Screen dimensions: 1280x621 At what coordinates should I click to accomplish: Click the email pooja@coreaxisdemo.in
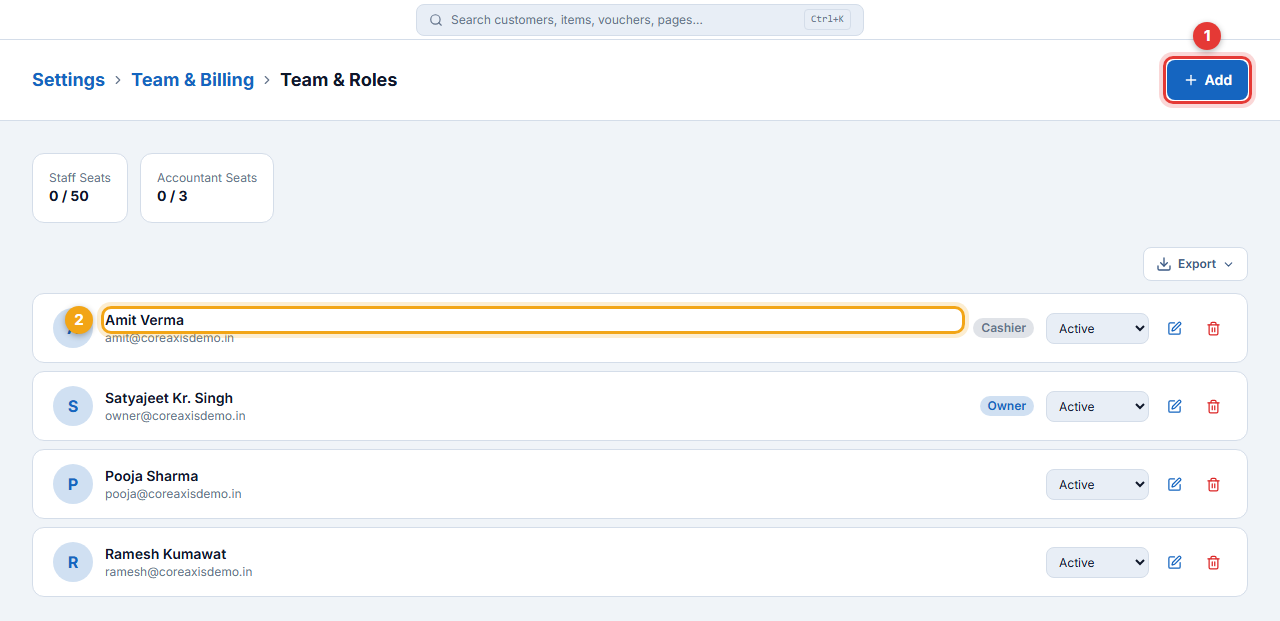click(x=173, y=494)
